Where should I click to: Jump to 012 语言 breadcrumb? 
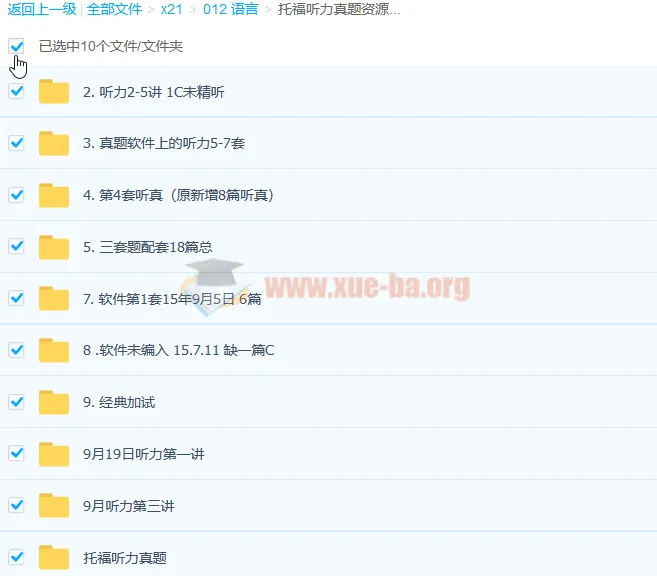click(x=230, y=9)
